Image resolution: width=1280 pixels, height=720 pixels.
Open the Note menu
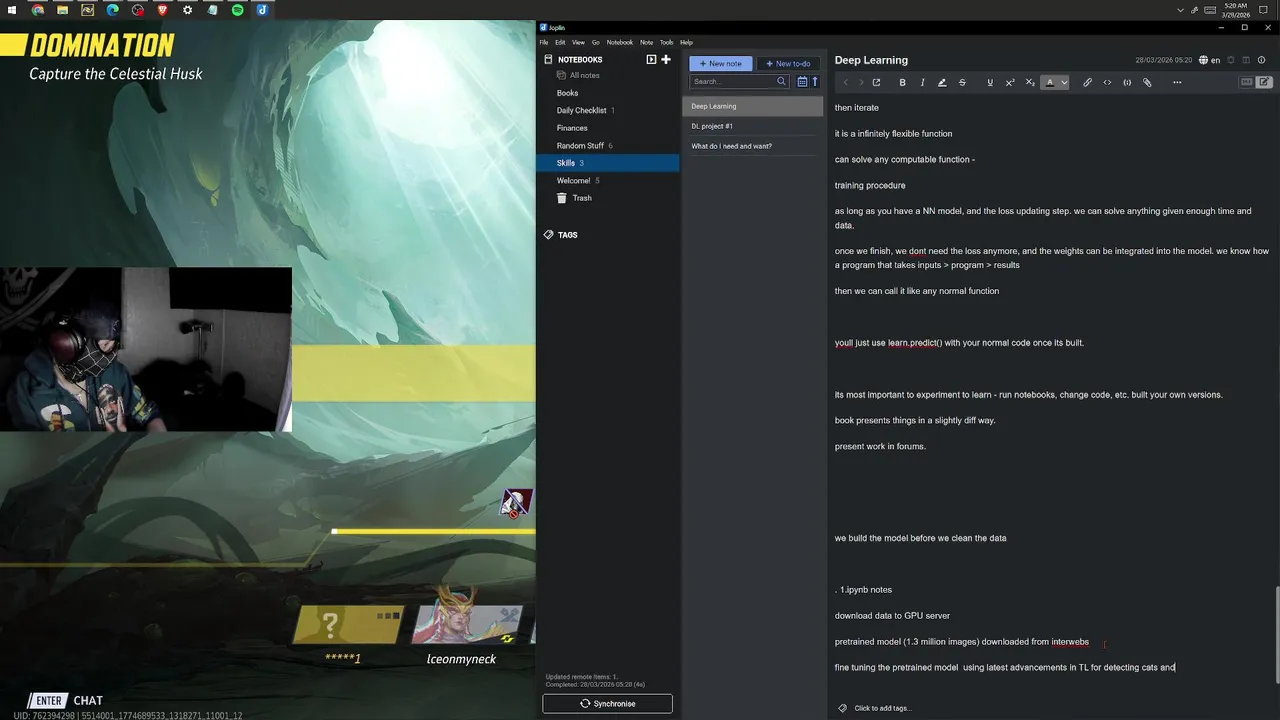pos(646,42)
